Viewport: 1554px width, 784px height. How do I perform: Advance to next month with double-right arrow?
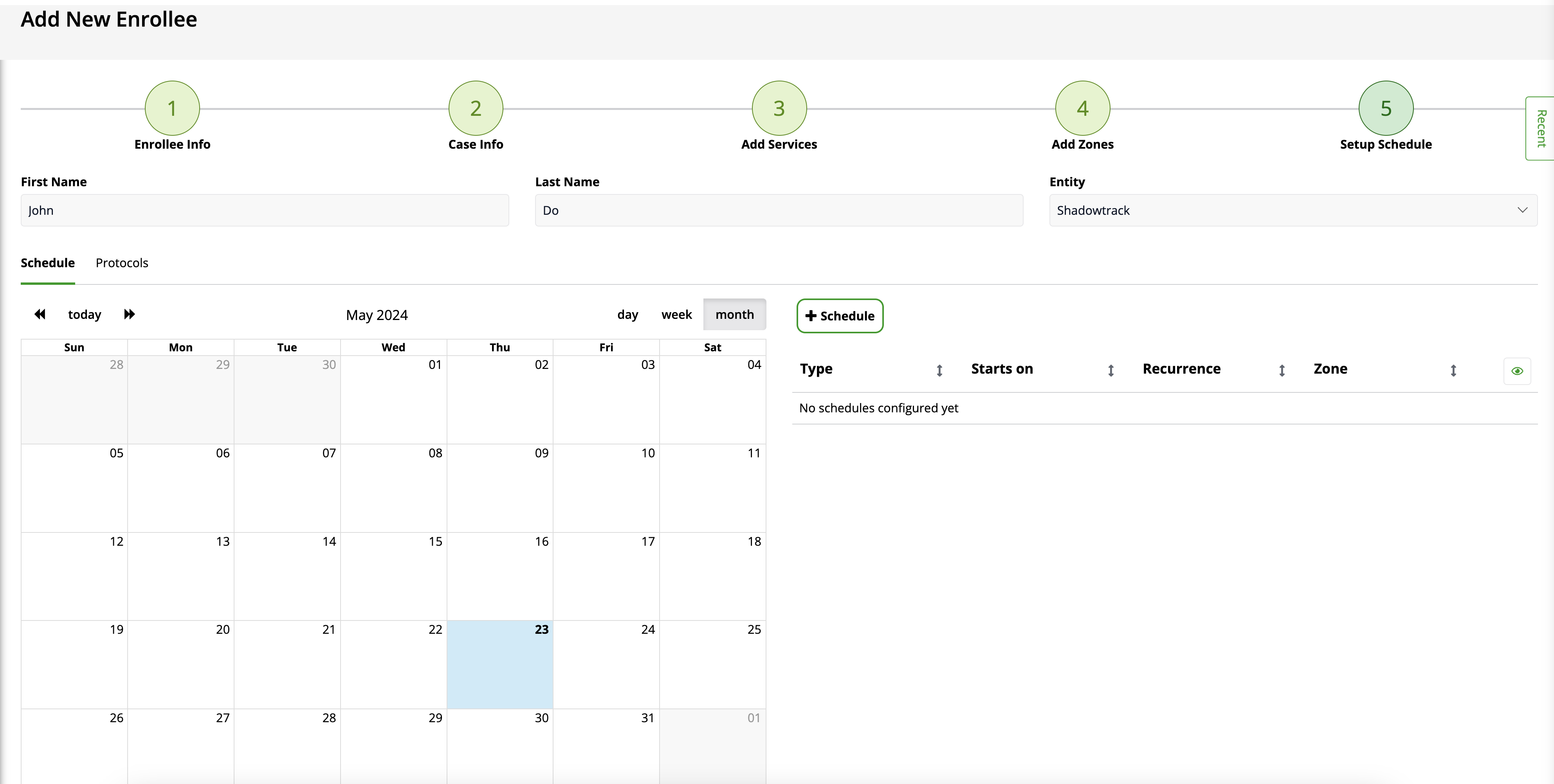coord(129,314)
